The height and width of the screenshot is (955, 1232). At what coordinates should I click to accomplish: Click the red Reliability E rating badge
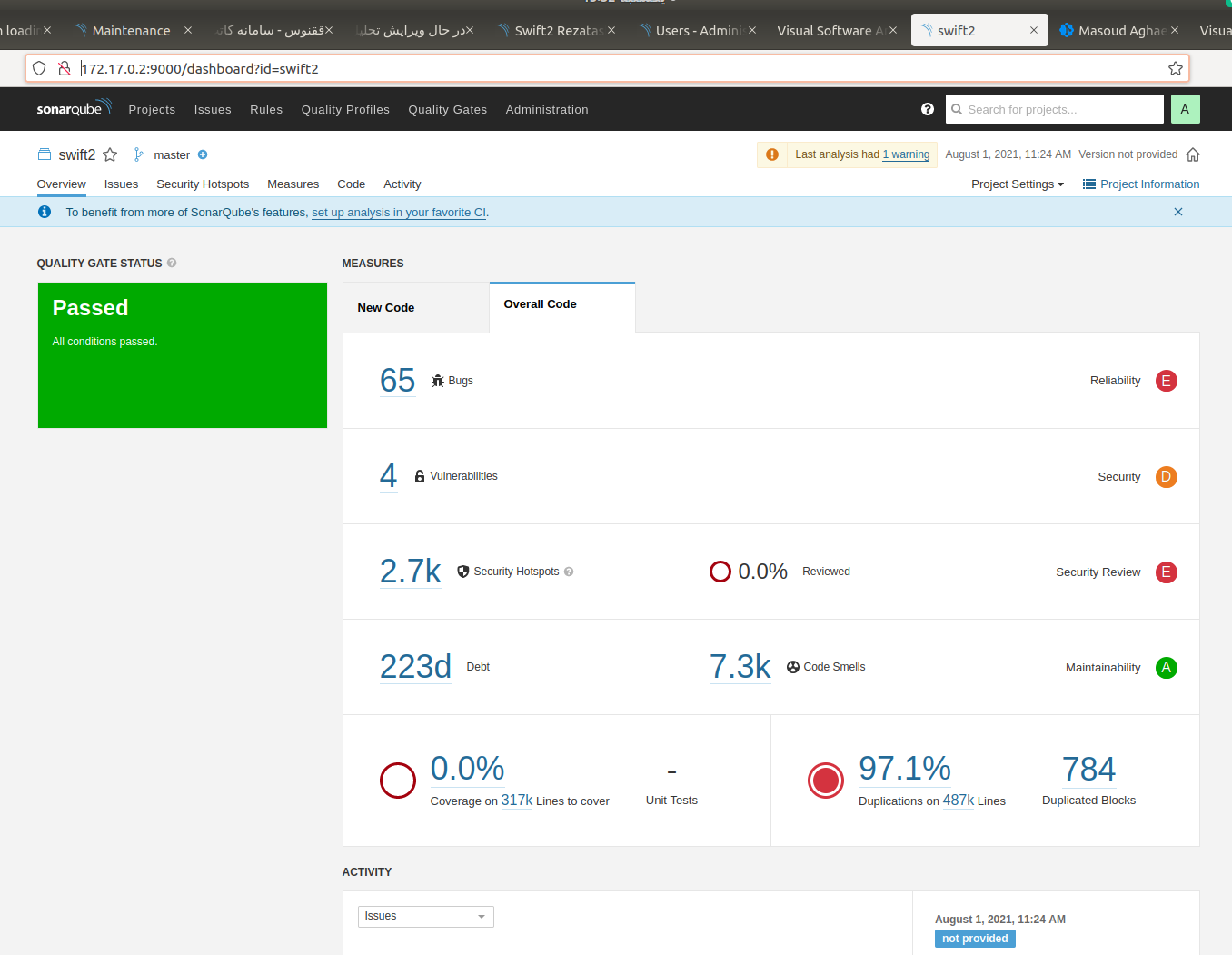tap(1166, 381)
